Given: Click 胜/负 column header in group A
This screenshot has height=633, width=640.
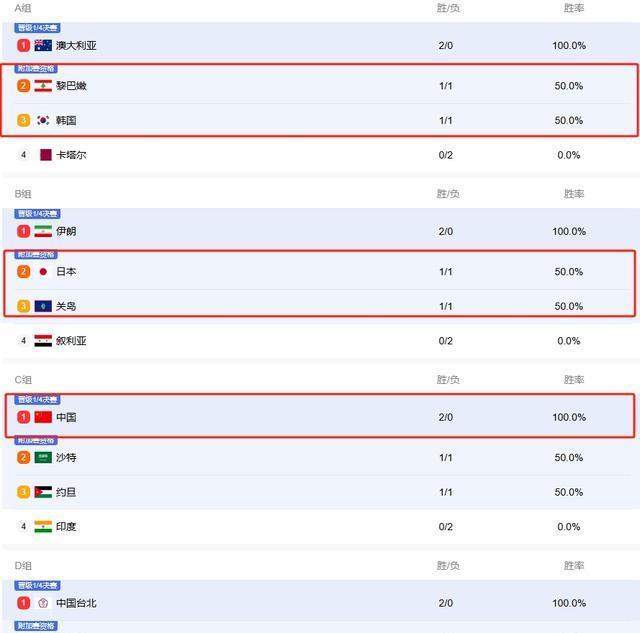Looking at the screenshot, I should click(448, 8).
